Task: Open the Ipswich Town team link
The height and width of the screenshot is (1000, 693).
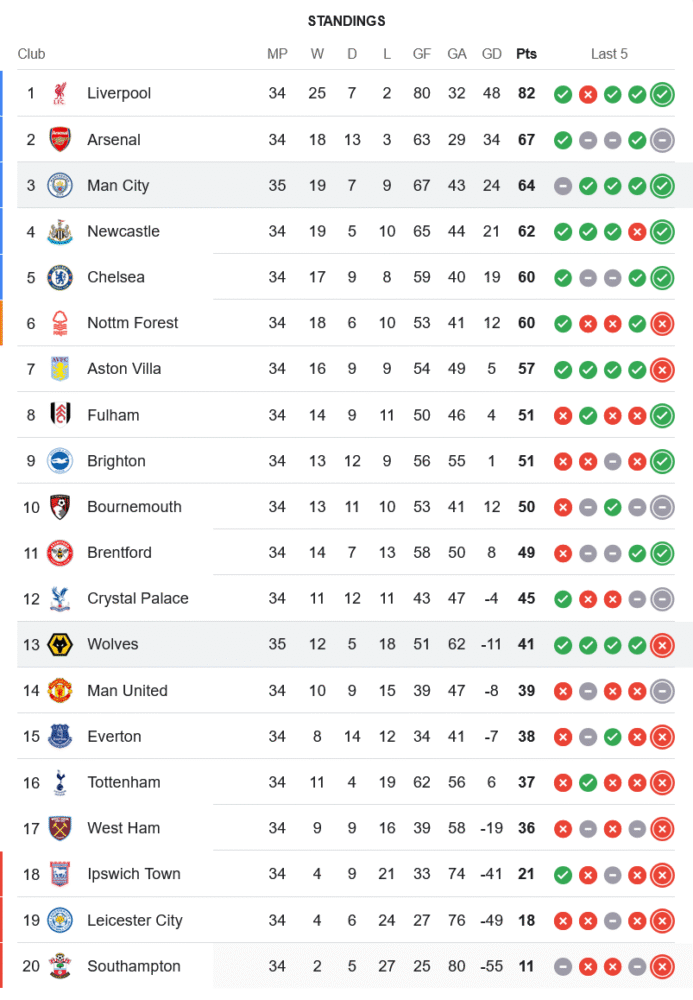Action: tap(133, 874)
